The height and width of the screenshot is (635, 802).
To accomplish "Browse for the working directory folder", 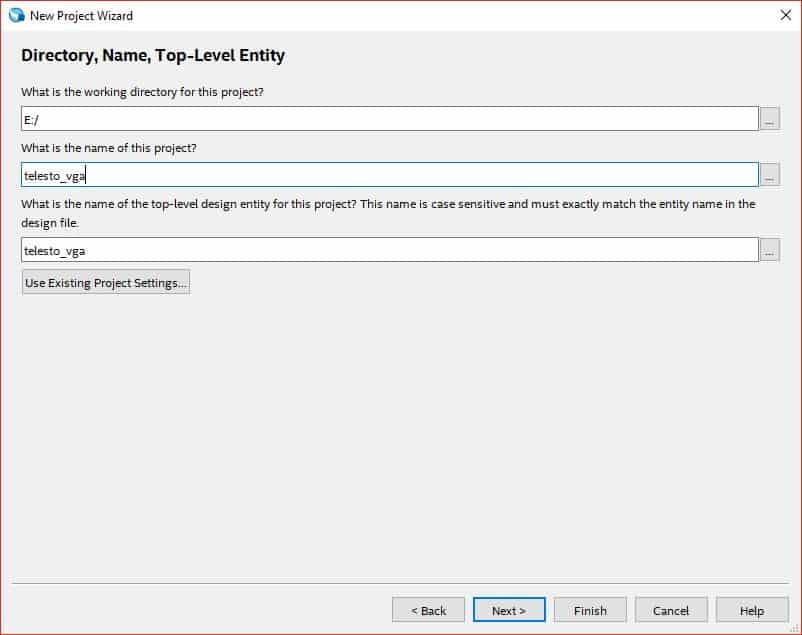I will pyautogui.click(x=769, y=119).
